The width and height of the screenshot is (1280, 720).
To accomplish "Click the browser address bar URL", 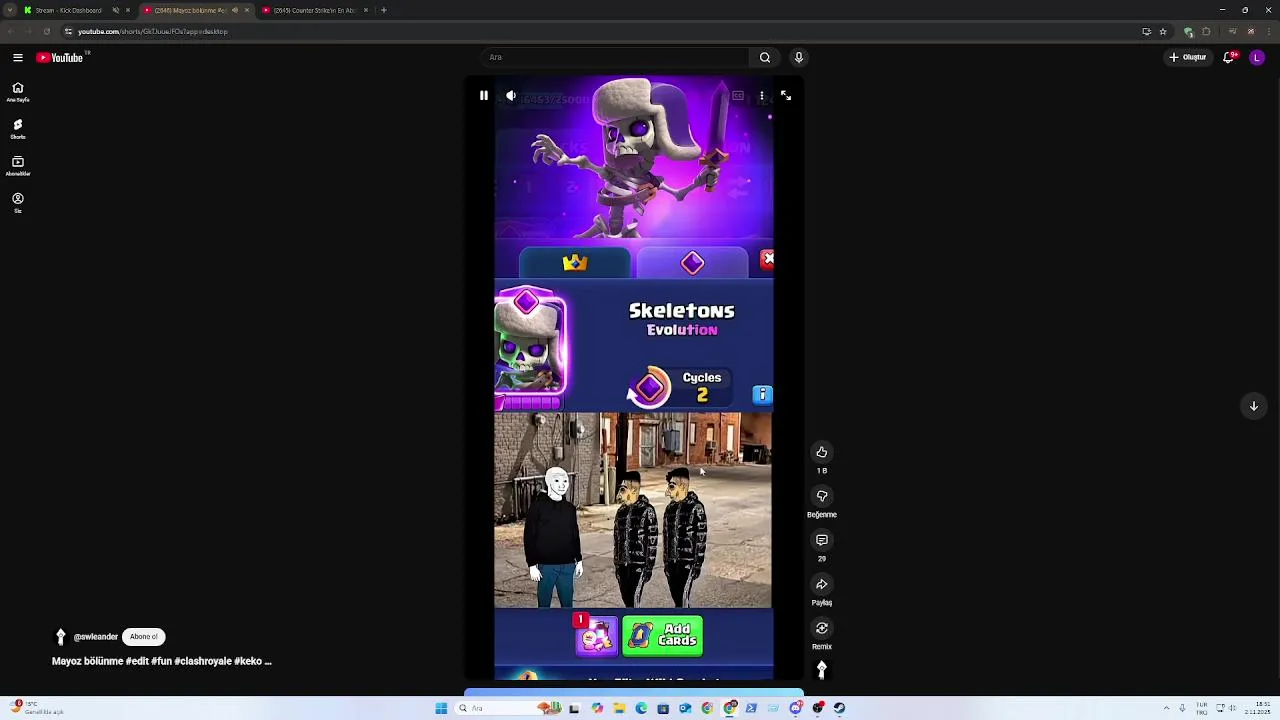I will (x=153, y=31).
